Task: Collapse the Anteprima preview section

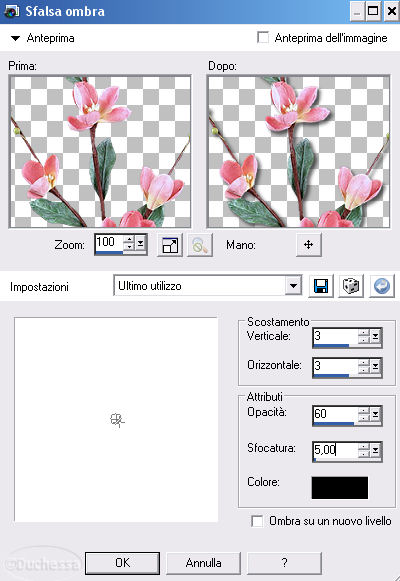Action: pos(15,38)
